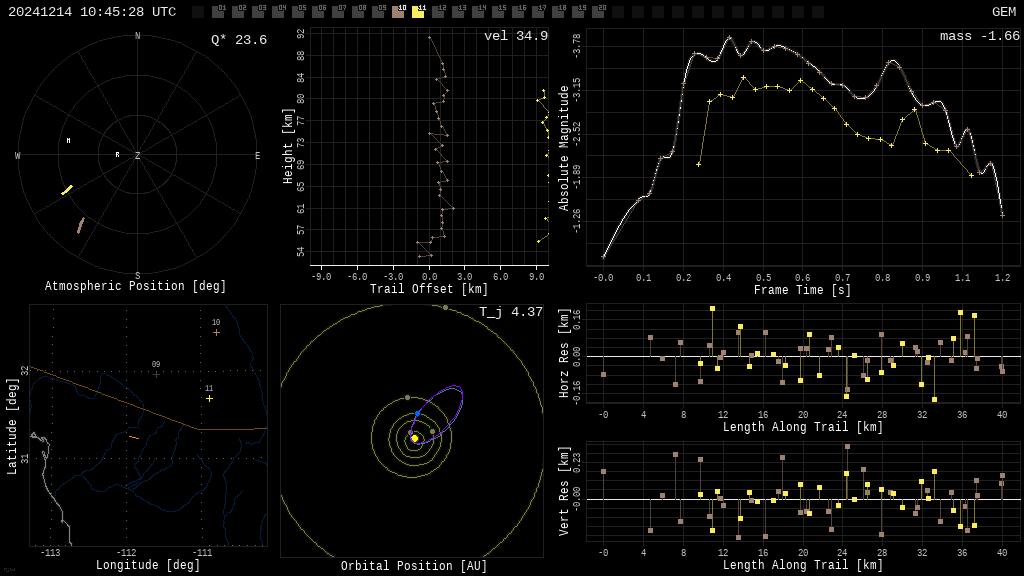Image resolution: width=1024 pixels, height=576 pixels.
Task: Click the yellow camera 11 indicator box
Action: coord(418,12)
